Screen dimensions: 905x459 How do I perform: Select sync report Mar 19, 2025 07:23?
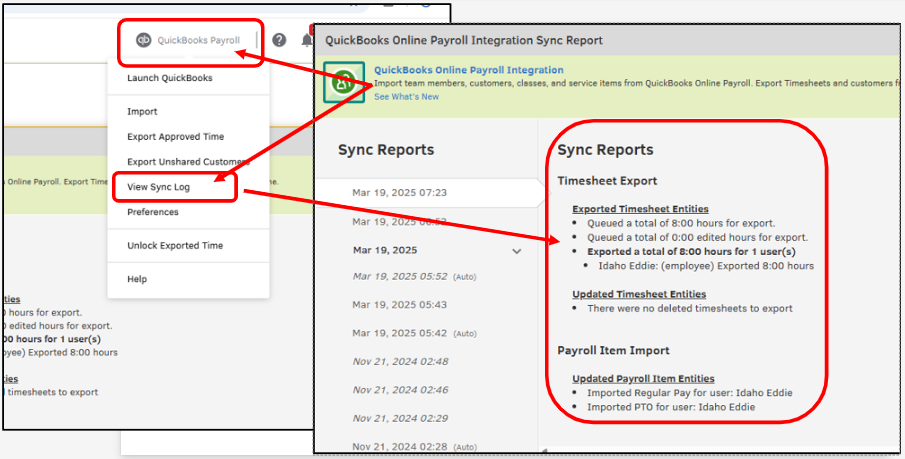click(399, 193)
